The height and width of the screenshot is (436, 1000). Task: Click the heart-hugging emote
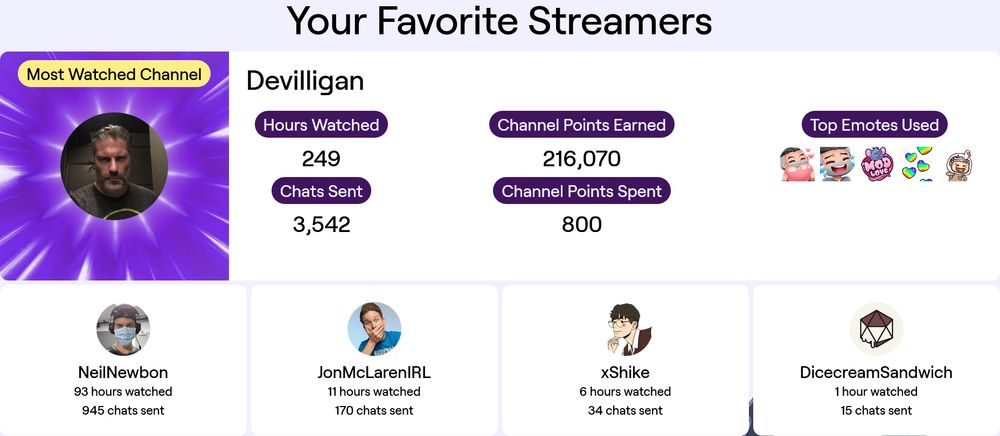(797, 163)
